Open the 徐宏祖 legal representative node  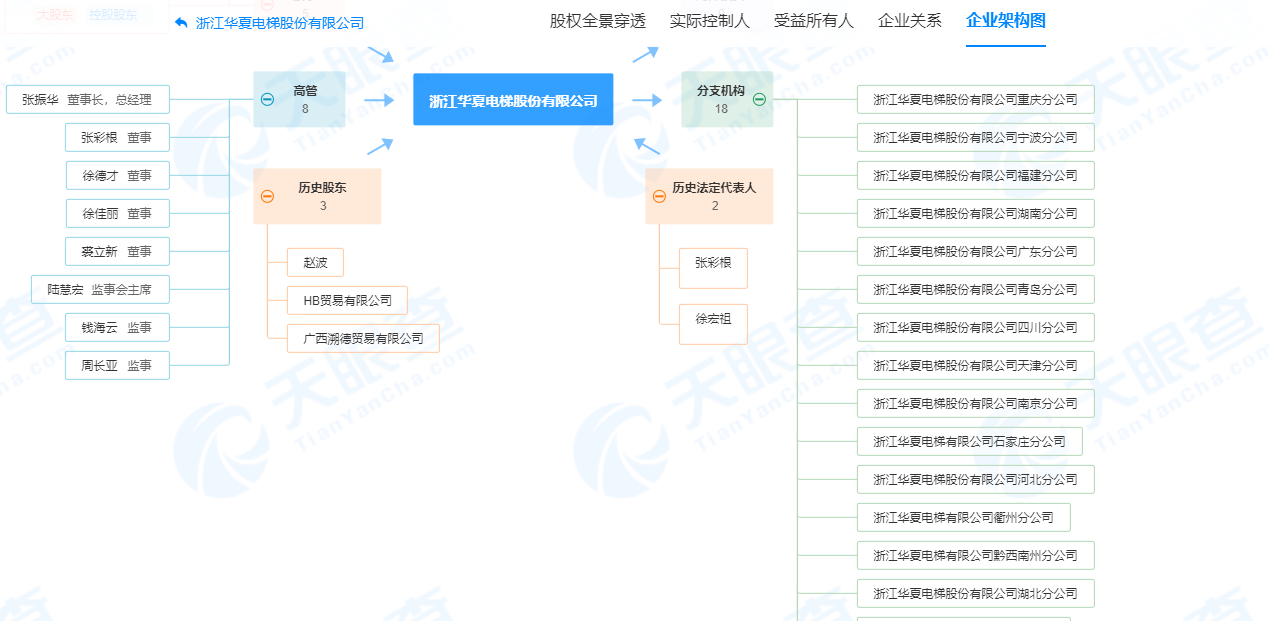(x=713, y=325)
